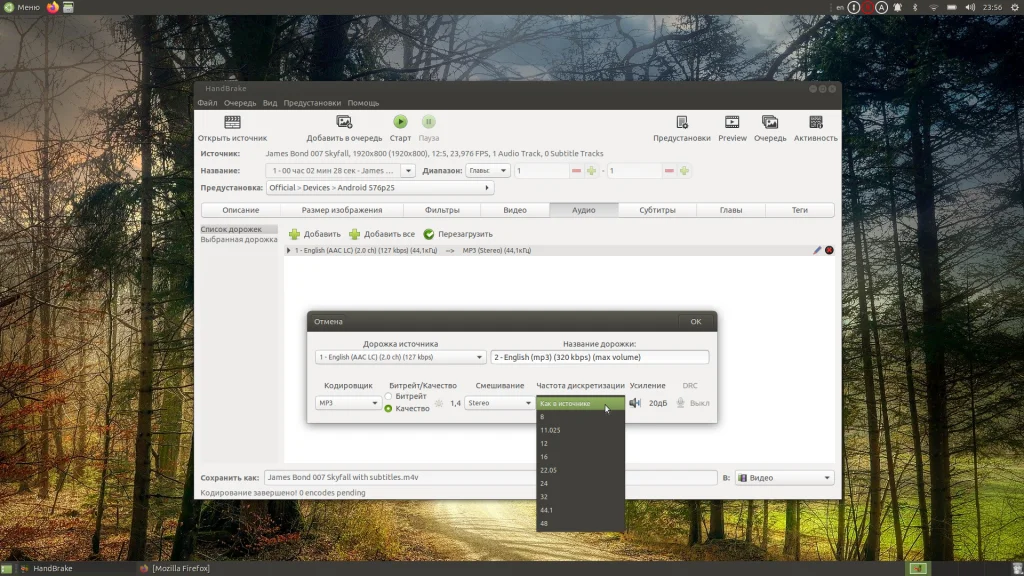Viewport: 1024px width, 576px height.
Task: Open the Активность log toolbar icon
Action: [x=816, y=122]
